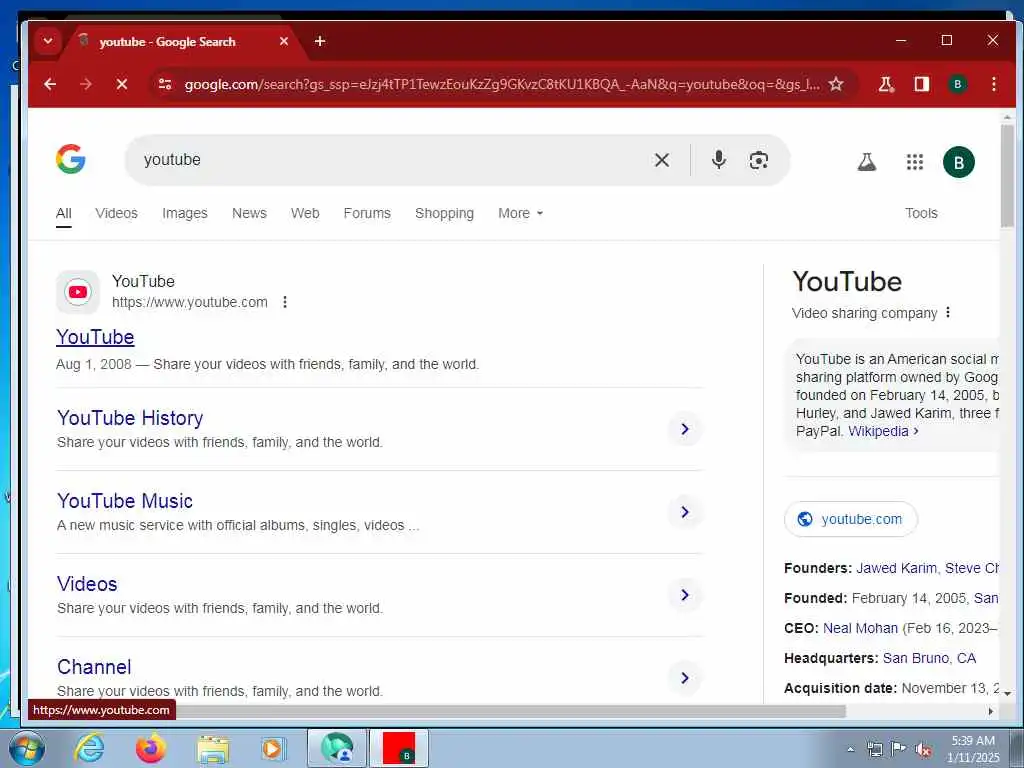Image resolution: width=1024 pixels, height=768 pixels.
Task: Open the search Tools button
Action: point(921,213)
